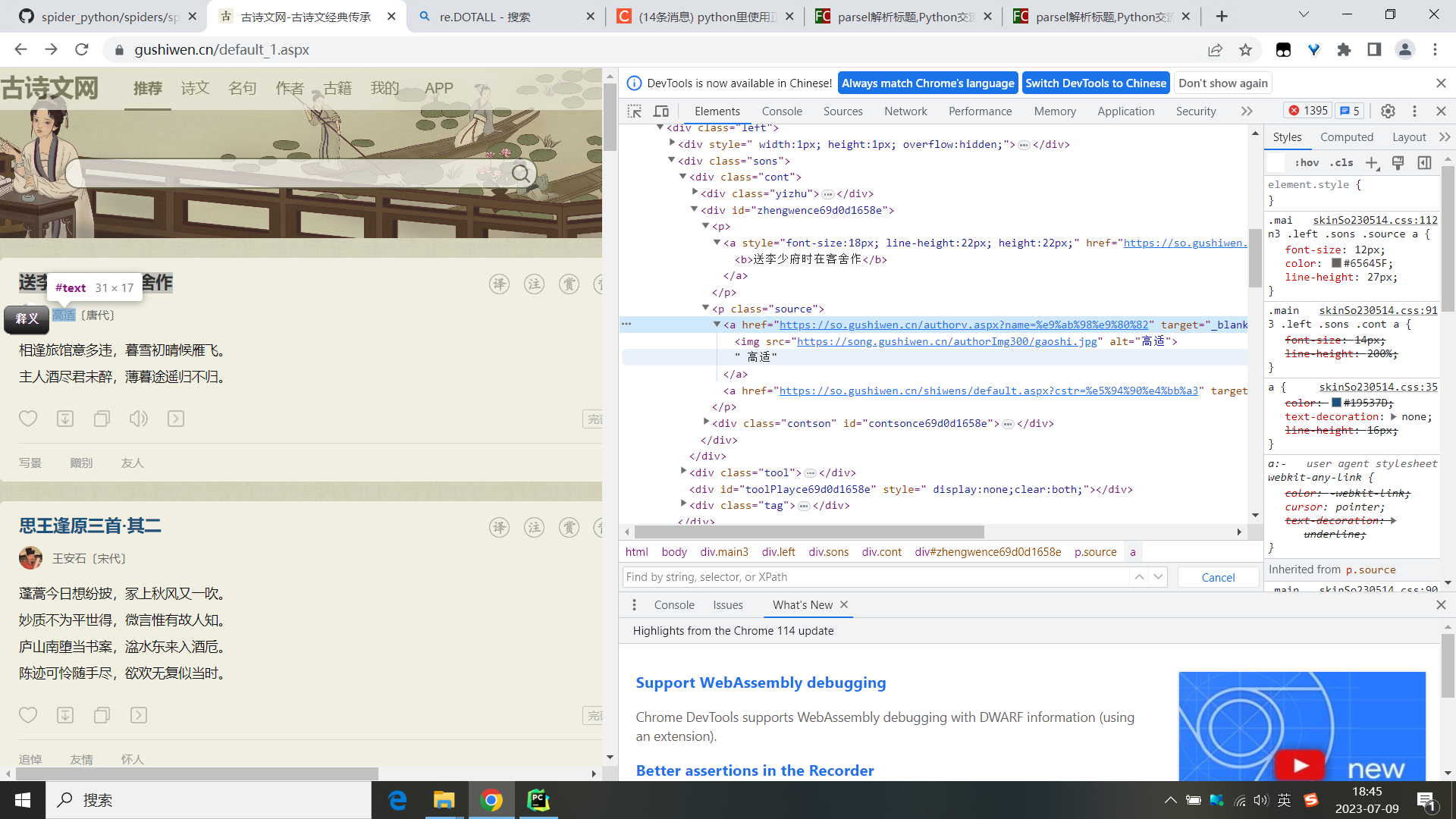
Task: Open drawer three-dot menu beside Console
Action: tap(635, 605)
